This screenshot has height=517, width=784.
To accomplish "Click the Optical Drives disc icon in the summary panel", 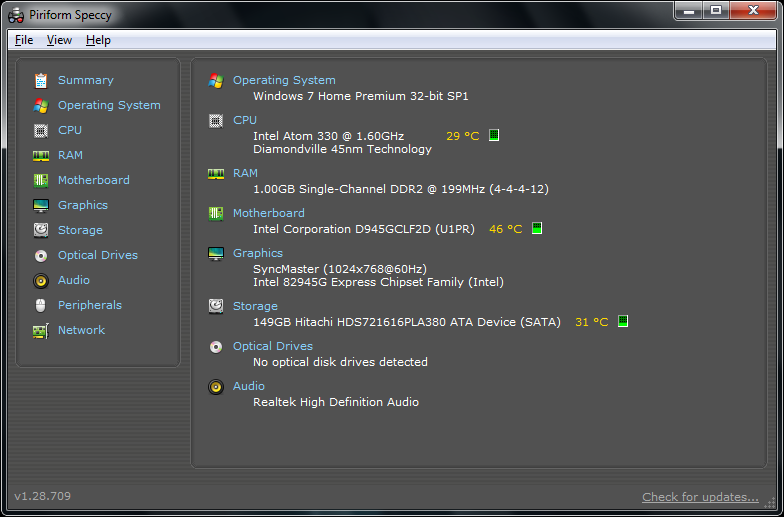I will point(216,346).
